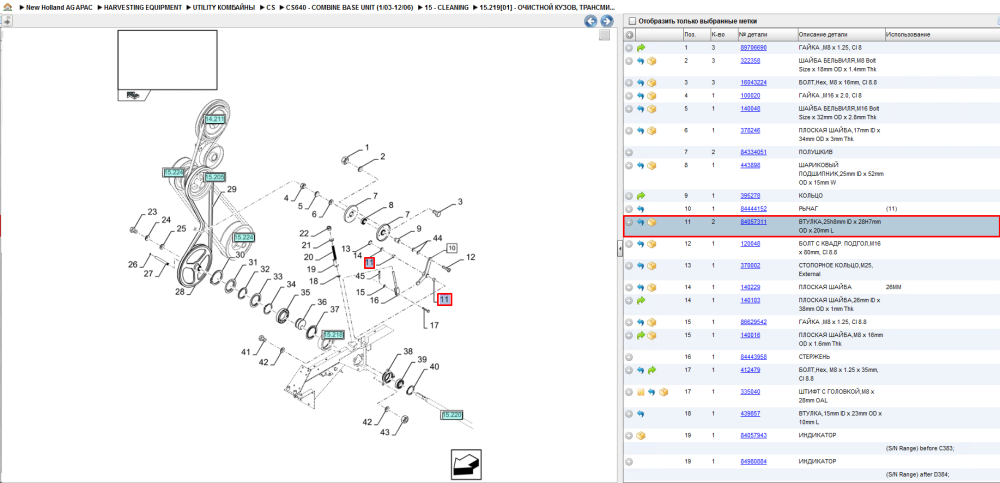Open 'UTILITY КОМБАЙНЫ' breadcrumb level
The width and height of the screenshot is (1000, 483).
(x=224, y=7)
